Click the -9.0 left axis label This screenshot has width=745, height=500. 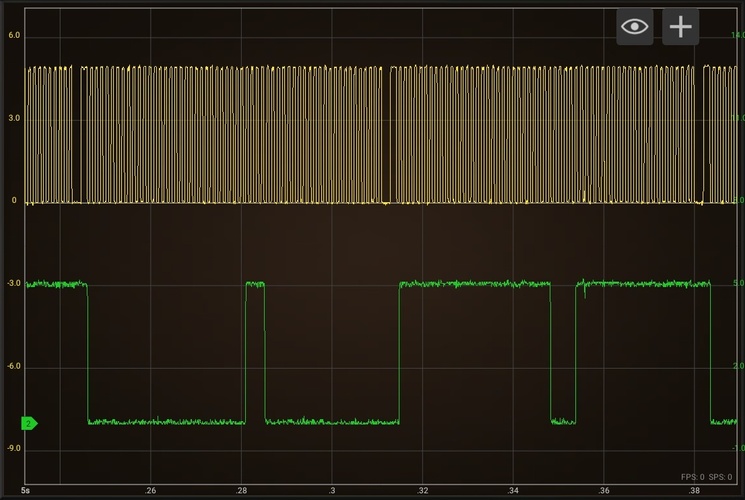point(14,449)
